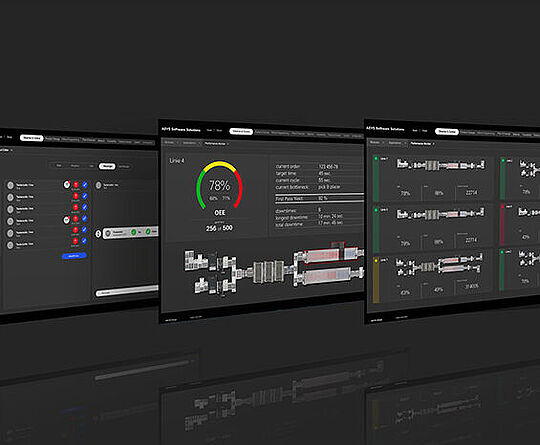Image resolution: width=540 pixels, height=445 pixels.
Task: Open top-left line card diagram on right screen
Action: click(x=440, y=165)
